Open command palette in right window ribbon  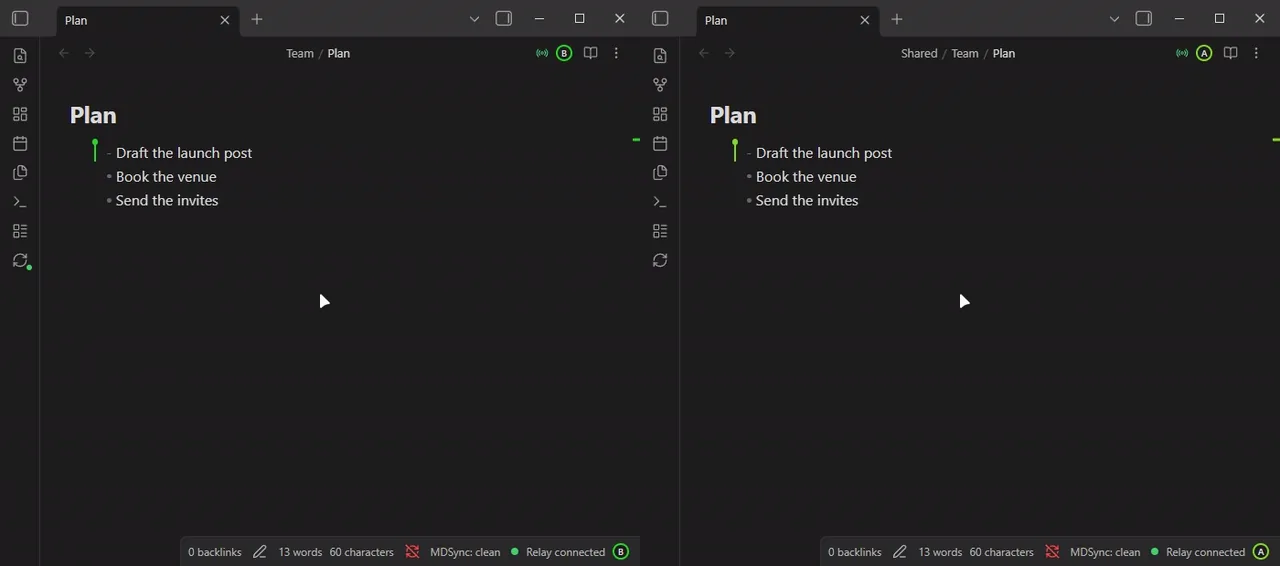660,201
